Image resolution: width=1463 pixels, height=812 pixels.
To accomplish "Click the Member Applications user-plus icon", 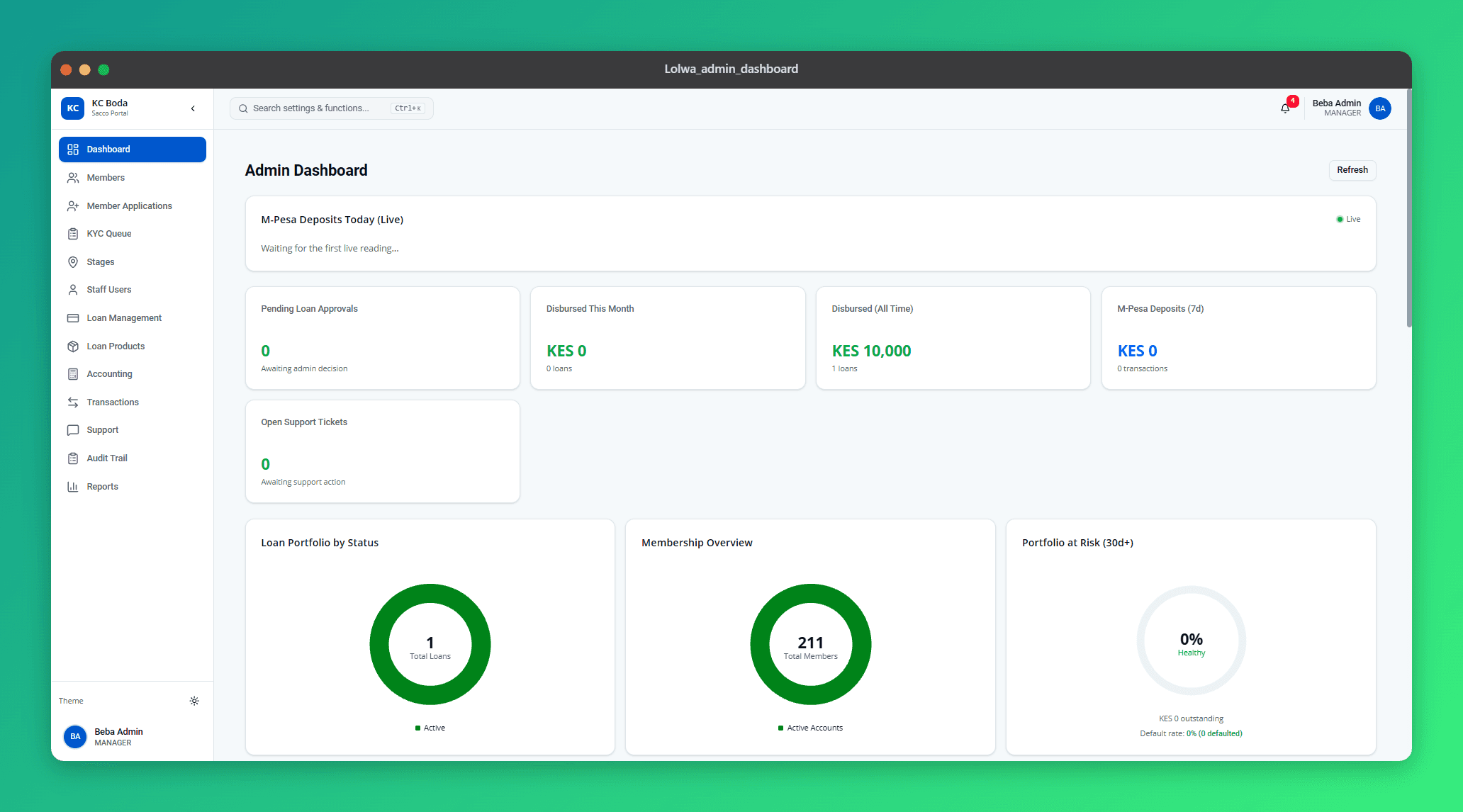I will (x=73, y=206).
